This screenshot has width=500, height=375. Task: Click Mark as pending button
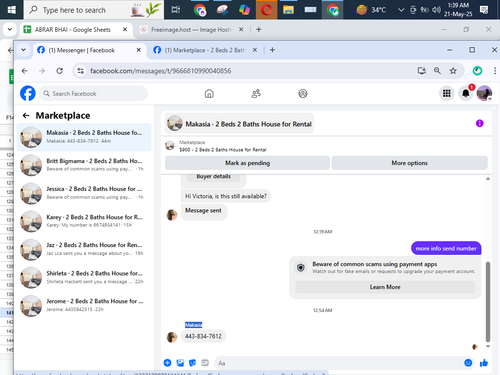pyautogui.click(x=247, y=163)
